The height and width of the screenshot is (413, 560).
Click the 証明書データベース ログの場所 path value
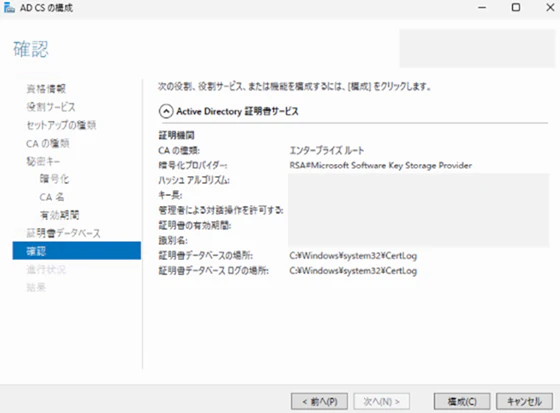click(353, 271)
